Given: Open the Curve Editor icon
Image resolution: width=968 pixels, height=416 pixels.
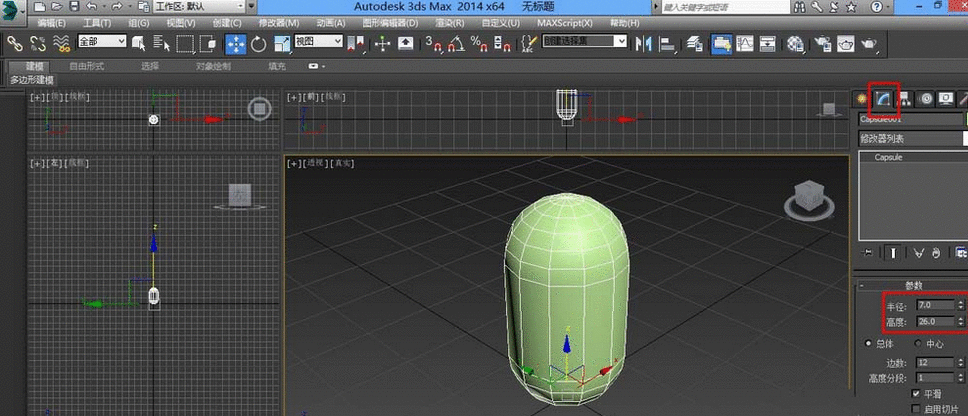Looking at the screenshot, I should (746, 44).
